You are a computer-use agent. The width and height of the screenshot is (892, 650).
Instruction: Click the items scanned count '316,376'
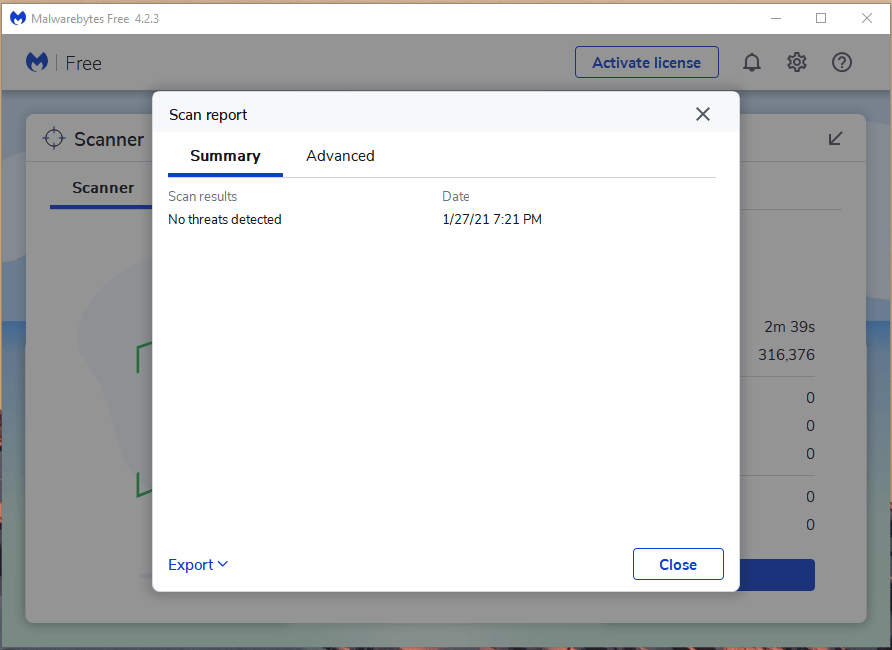(x=786, y=355)
